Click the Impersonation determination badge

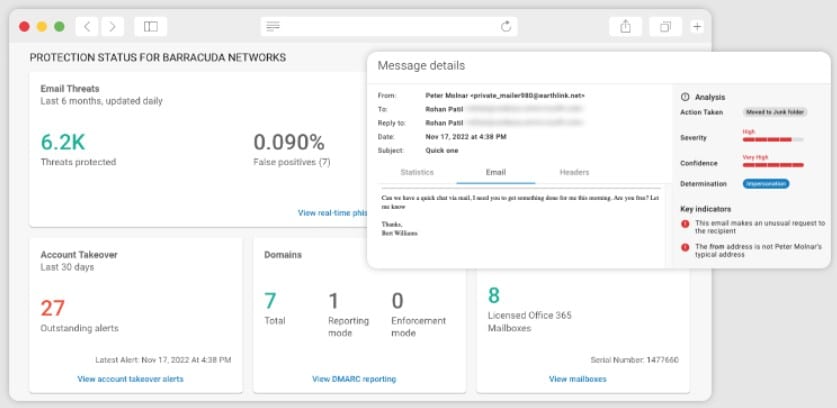pyautogui.click(x=766, y=184)
